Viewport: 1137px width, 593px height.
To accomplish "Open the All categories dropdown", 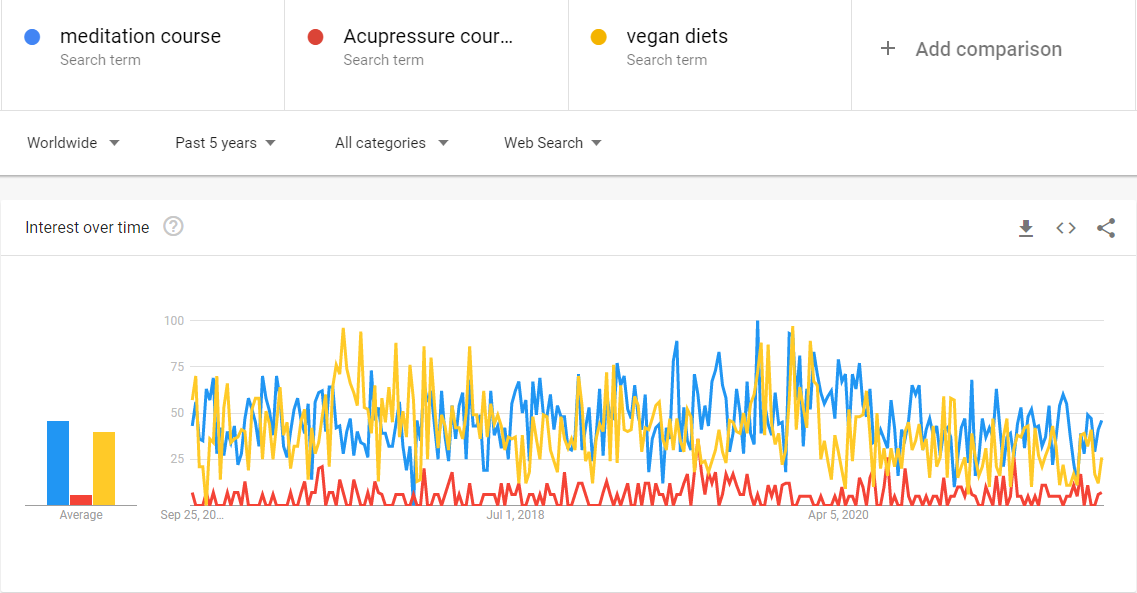I will (391, 143).
